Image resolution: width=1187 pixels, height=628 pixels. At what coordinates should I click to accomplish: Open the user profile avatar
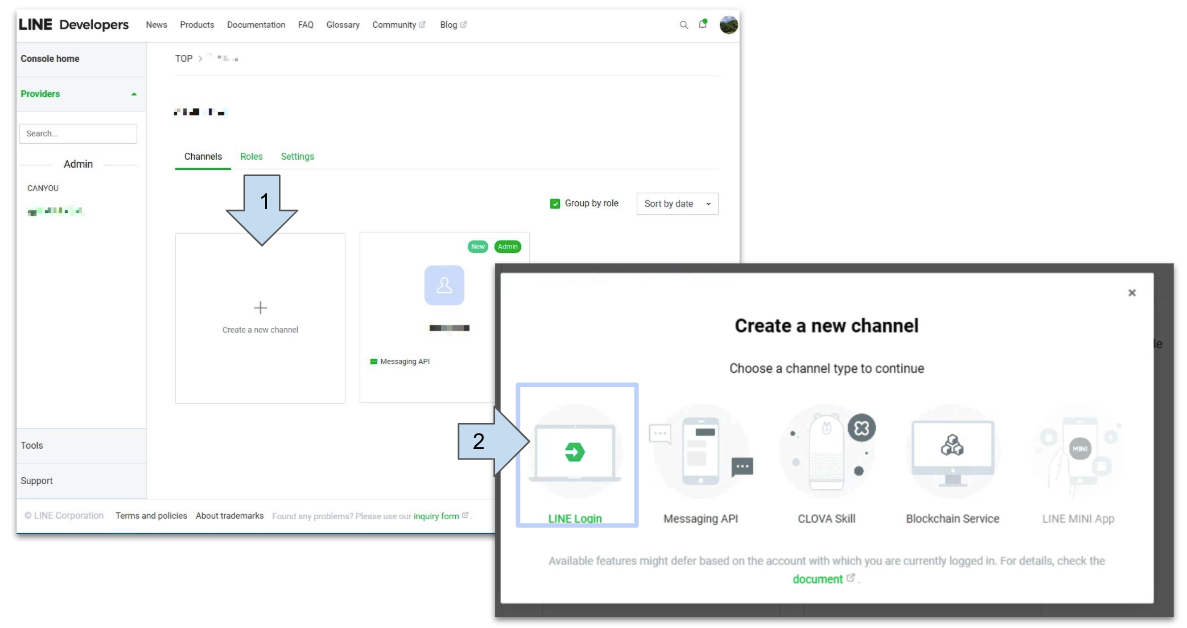point(729,25)
